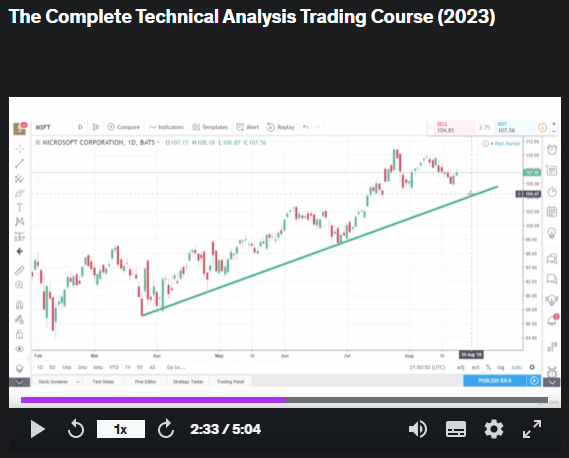Toggle percent scale
Viewport: 569px width, 458px height.
point(488,367)
